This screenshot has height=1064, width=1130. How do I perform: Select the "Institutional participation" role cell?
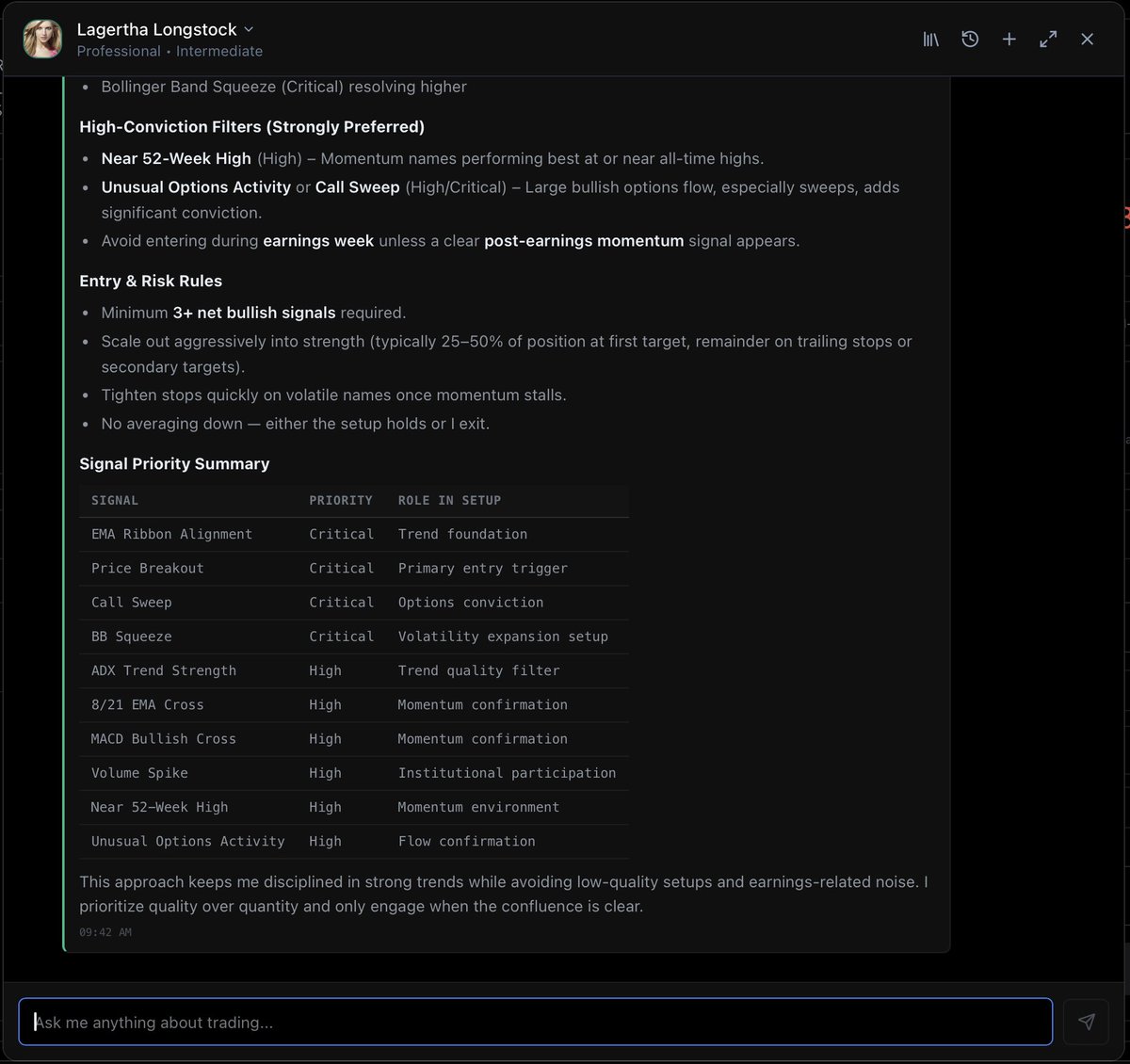pyautogui.click(x=507, y=773)
